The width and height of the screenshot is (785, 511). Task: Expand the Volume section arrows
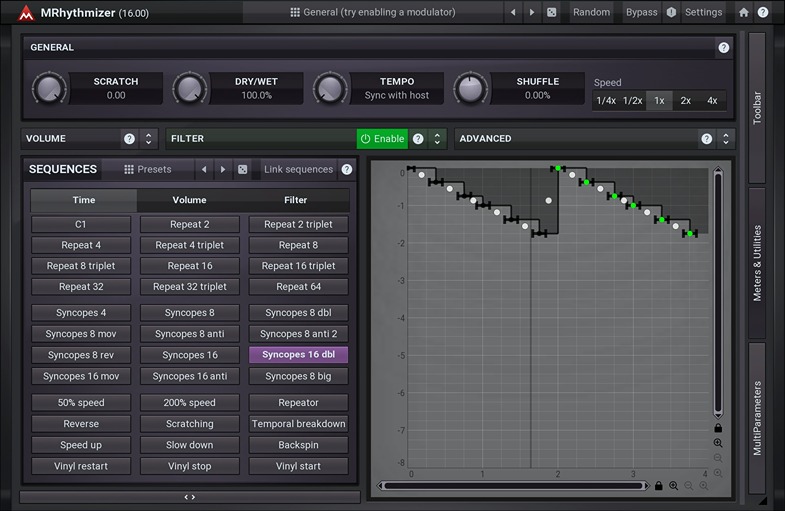(149, 139)
